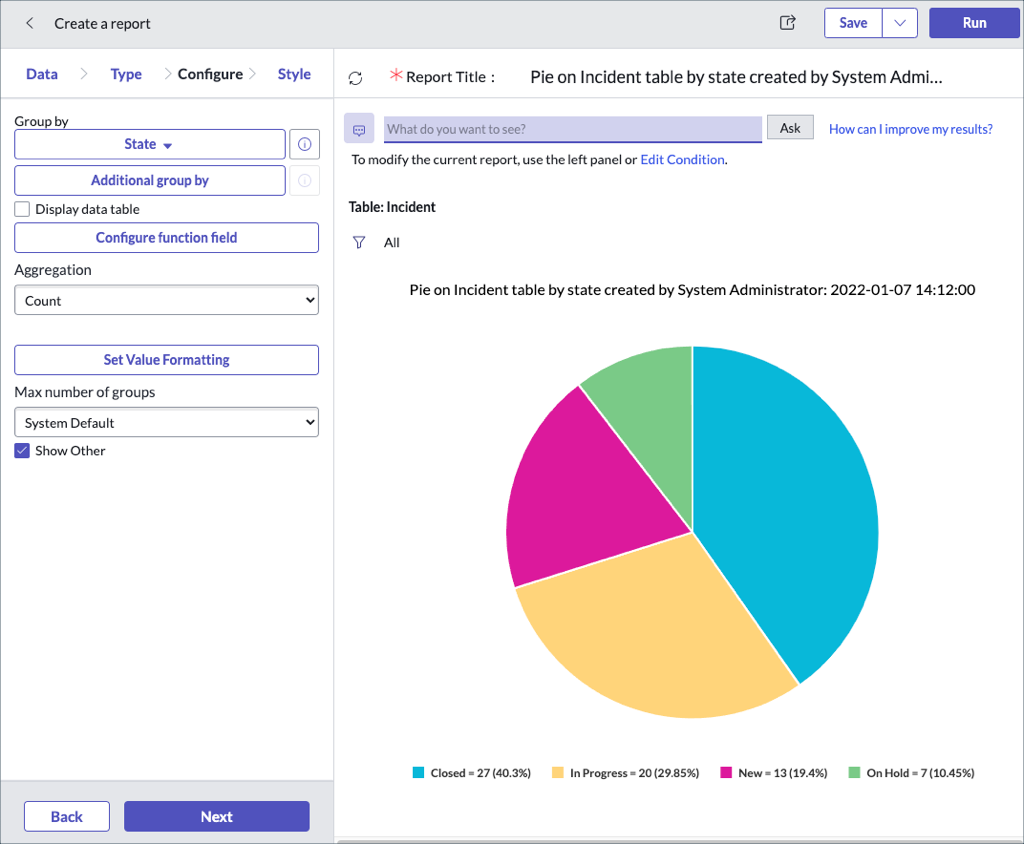Go to the Data tab
This screenshot has width=1024, height=844.
click(x=42, y=74)
